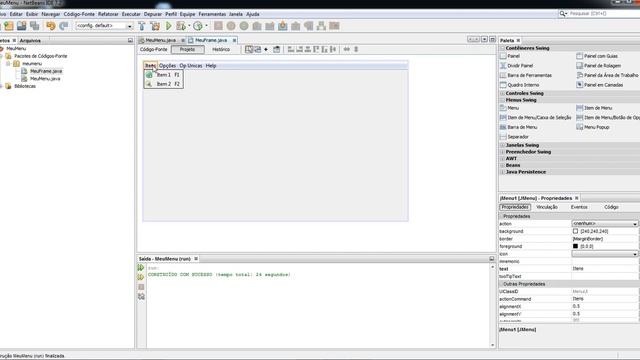Click the Clean and Build icon

click(155, 26)
